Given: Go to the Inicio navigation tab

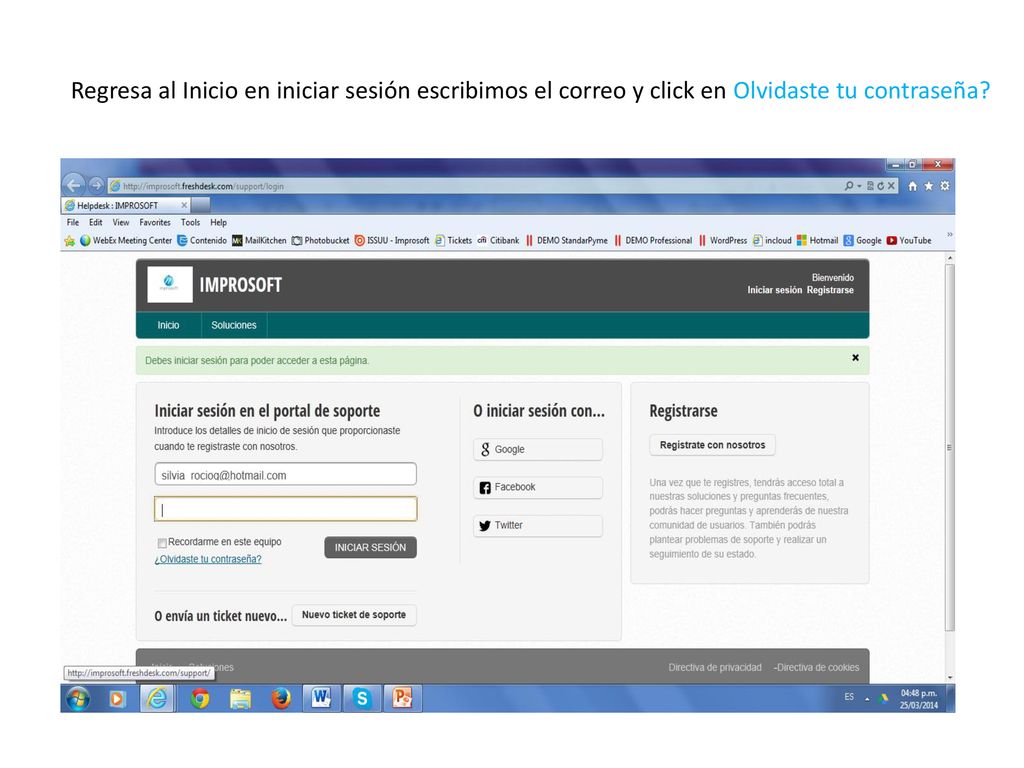Looking at the screenshot, I should [x=168, y=325].
